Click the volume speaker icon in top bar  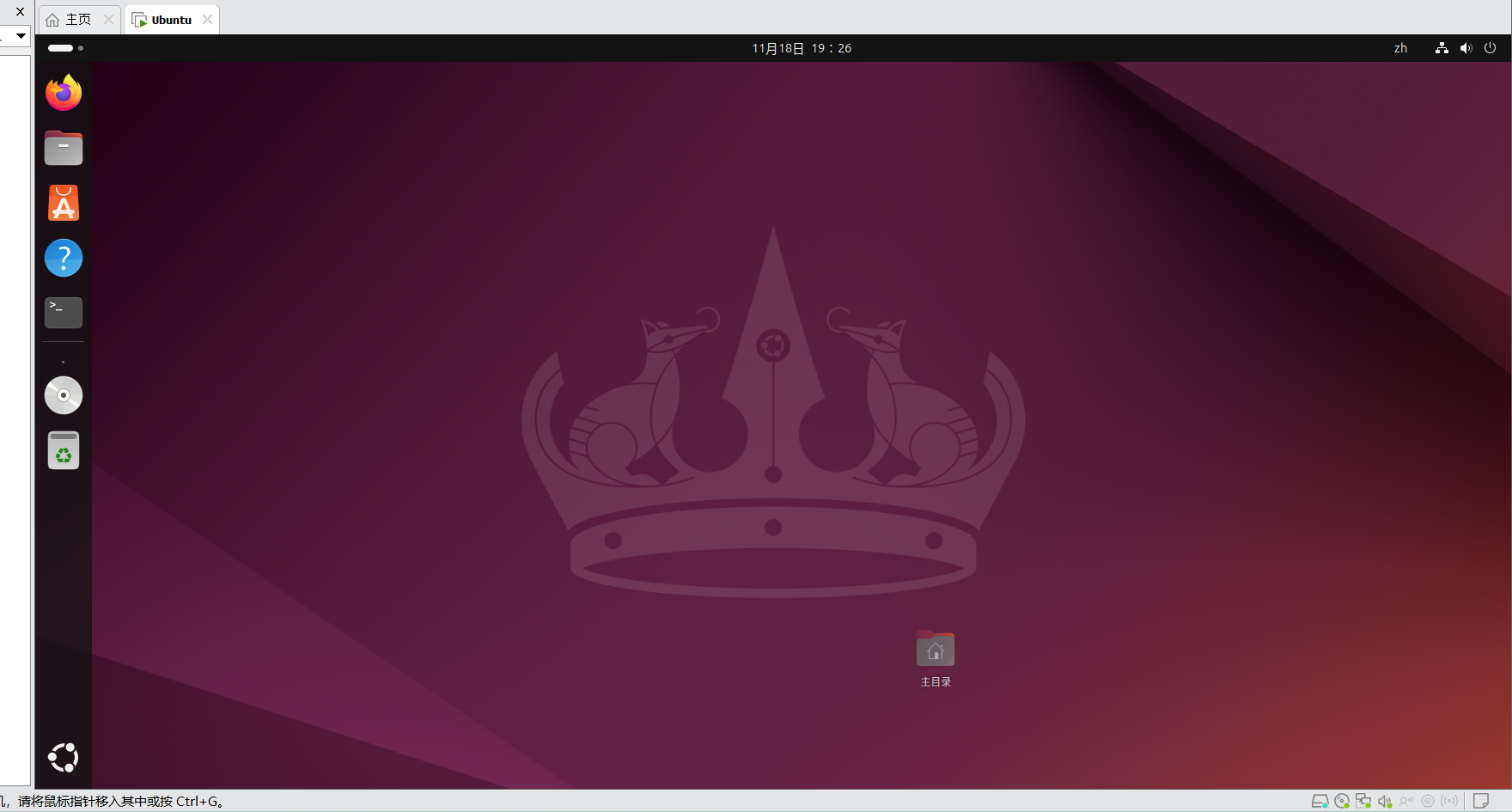[1466, 48]
